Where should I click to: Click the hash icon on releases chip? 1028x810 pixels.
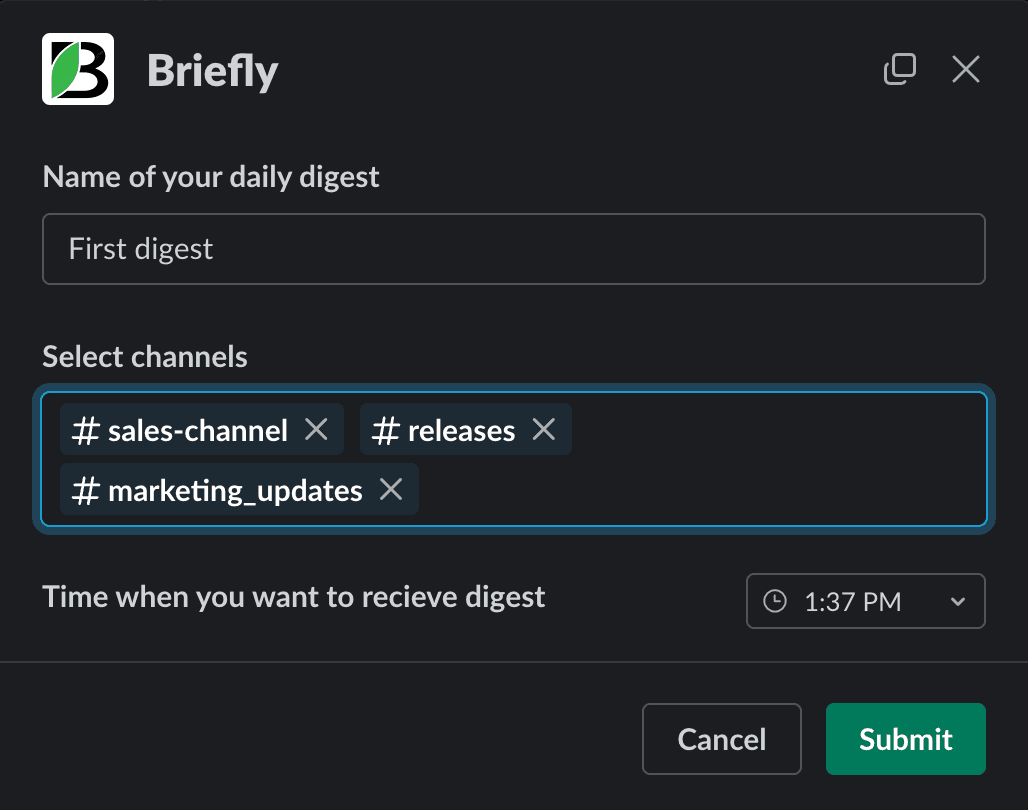[386, 431]
